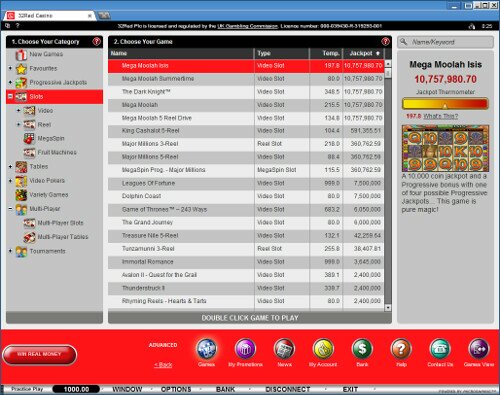Viewport: 500px width, 395px height.
Task: Switch to Games View icon
Action: pyautogui.click(x=479, y=349)
